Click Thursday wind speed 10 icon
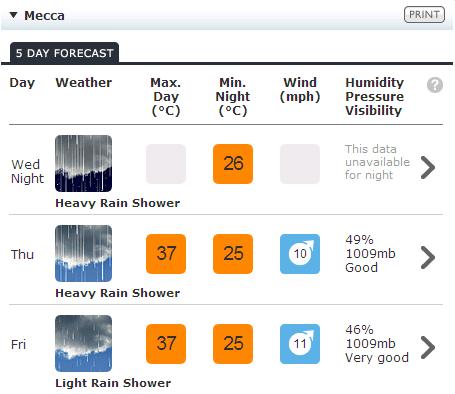The width and height of the screenshot is (455, 394). pyautogui.click(x=300, y=254)
